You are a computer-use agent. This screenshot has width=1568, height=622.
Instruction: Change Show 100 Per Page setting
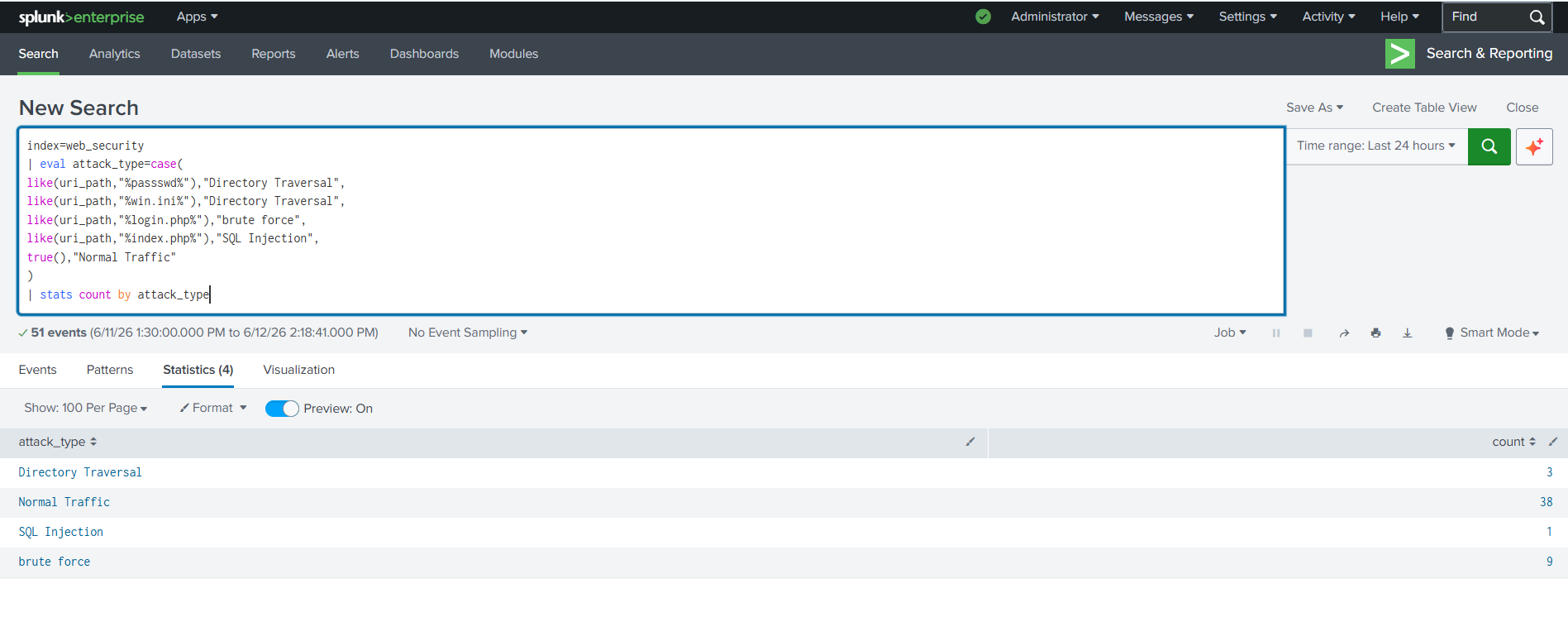coord(85,408)
